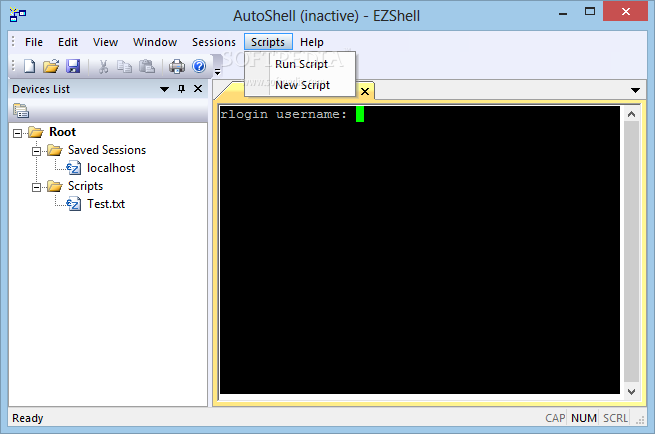Close the active terminal tab

(x=365, y=91)
